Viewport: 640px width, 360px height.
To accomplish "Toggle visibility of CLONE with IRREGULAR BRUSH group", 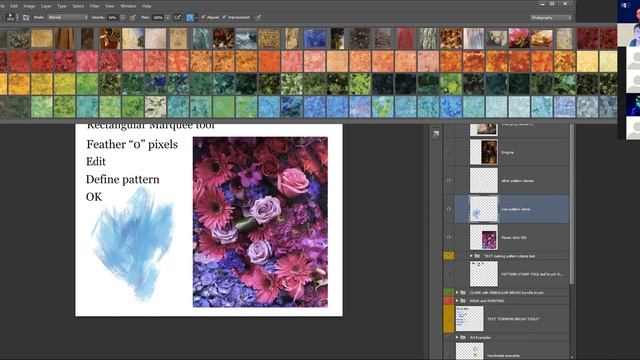I will click(x=449, y=292).
